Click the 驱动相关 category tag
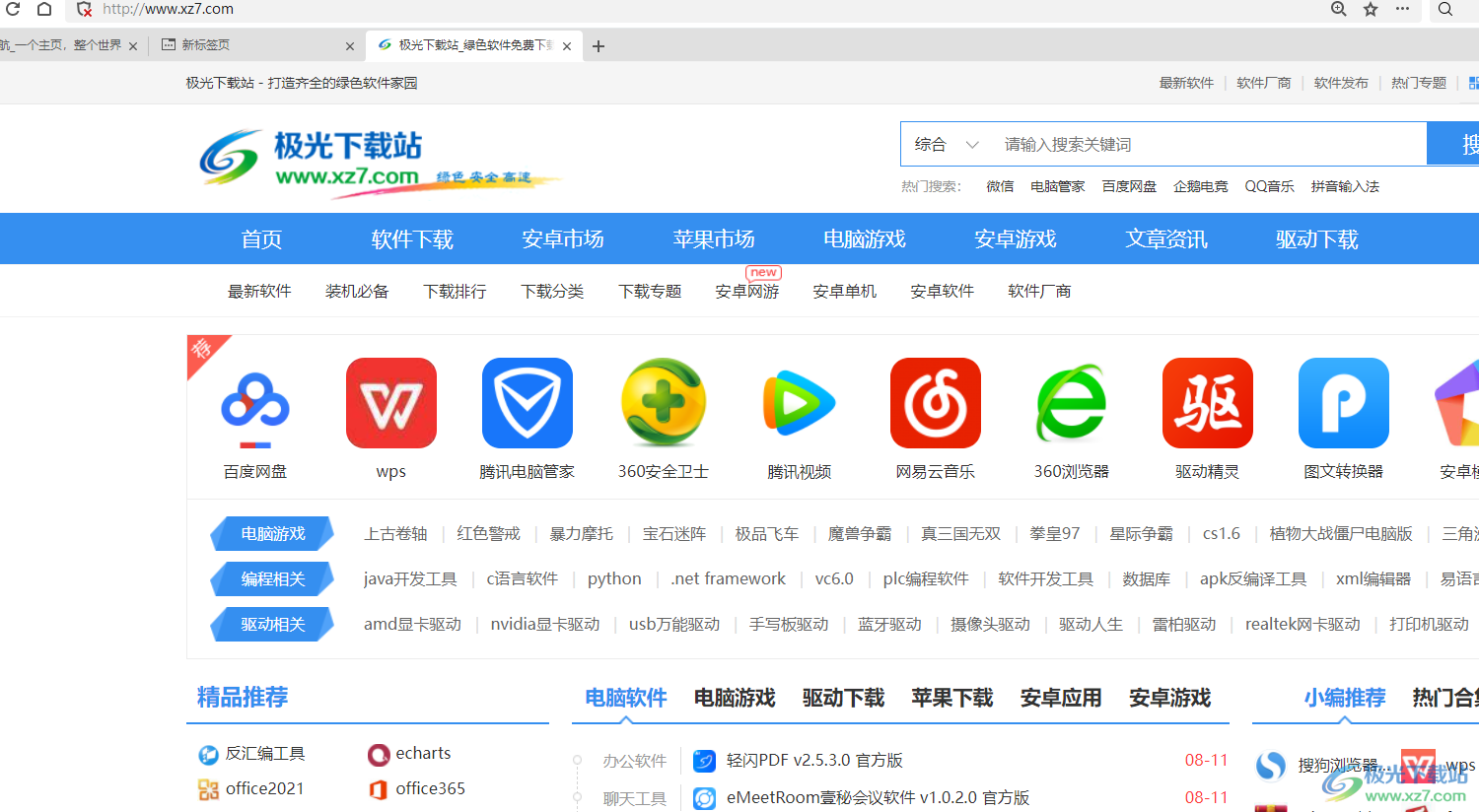The height and width of the screenshot is (812, 1479). (273, 625)
